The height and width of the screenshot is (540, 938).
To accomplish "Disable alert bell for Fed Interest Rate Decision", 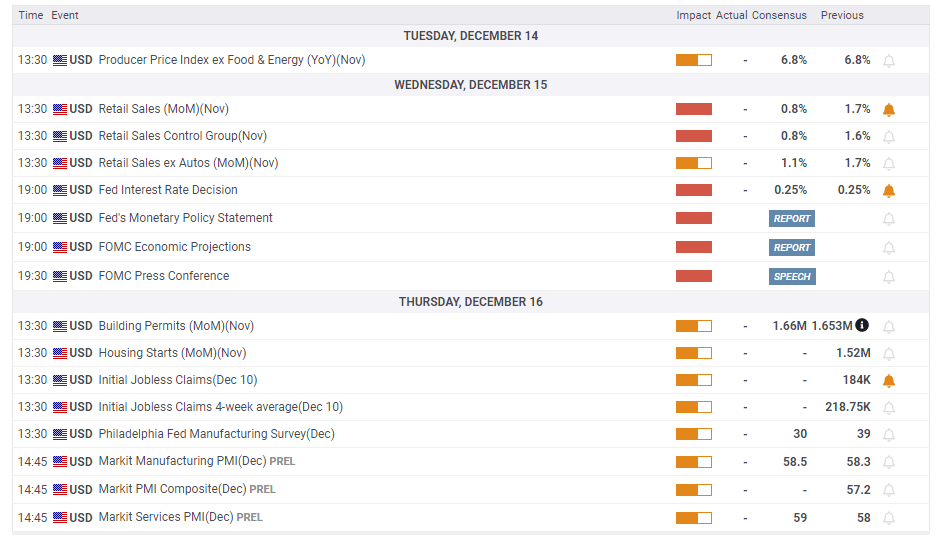I will pyautogui.click(x=888, y=190).
